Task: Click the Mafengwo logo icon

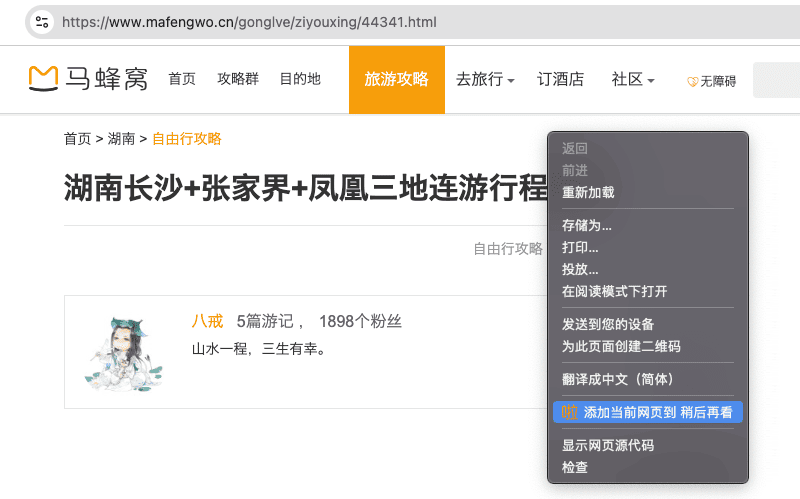Action: (43, 78)
